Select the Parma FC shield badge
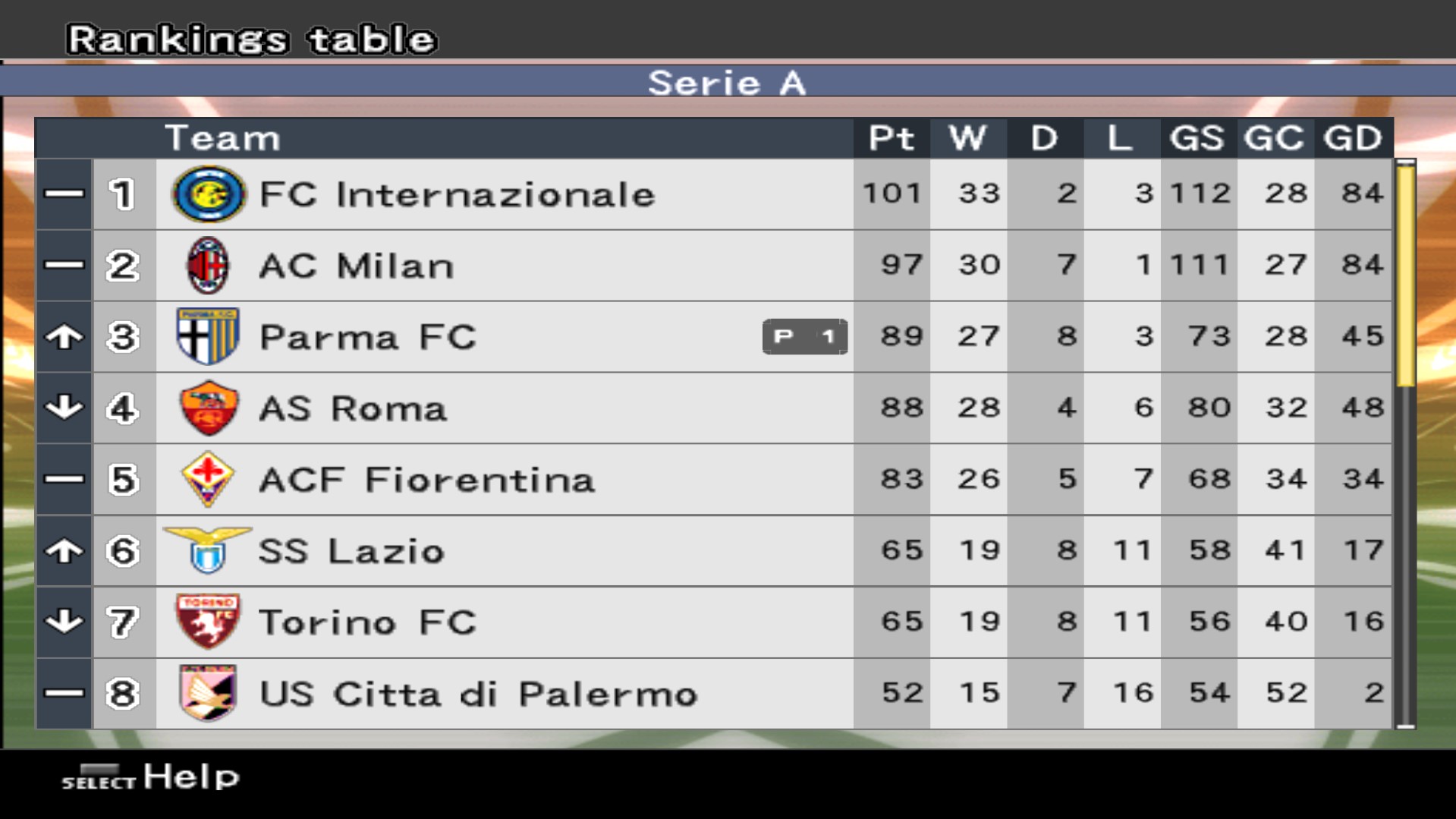The image size is (1456, 819). coord(208,336)
